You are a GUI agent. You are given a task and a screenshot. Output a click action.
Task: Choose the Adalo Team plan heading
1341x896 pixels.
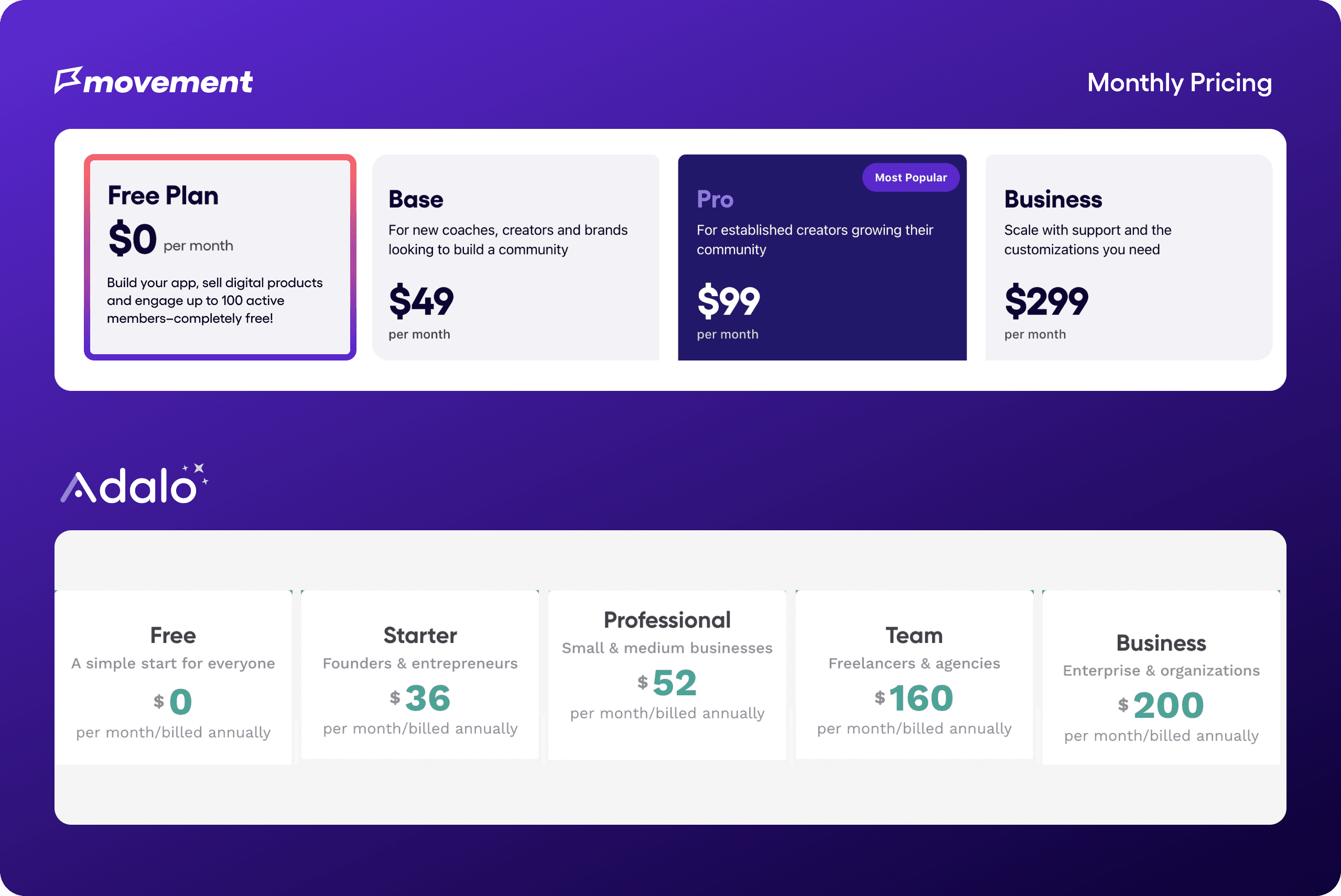914,636
